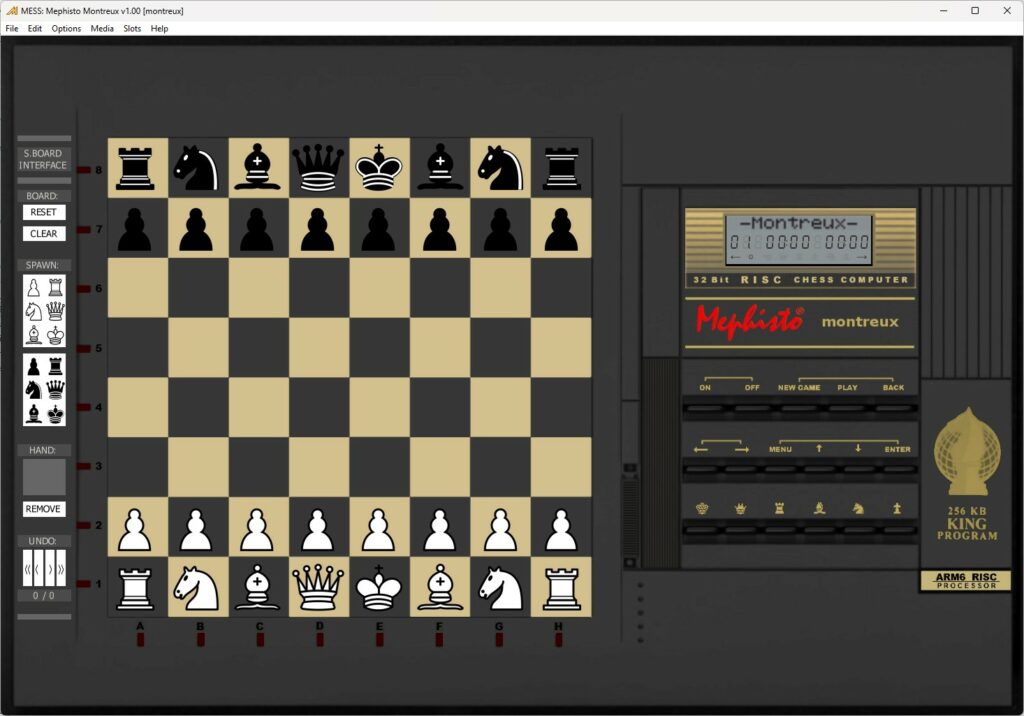Image resolution: width=1024 pixels, height=716 pixels.
Task: Click the board RESET button
Action: 44,212
